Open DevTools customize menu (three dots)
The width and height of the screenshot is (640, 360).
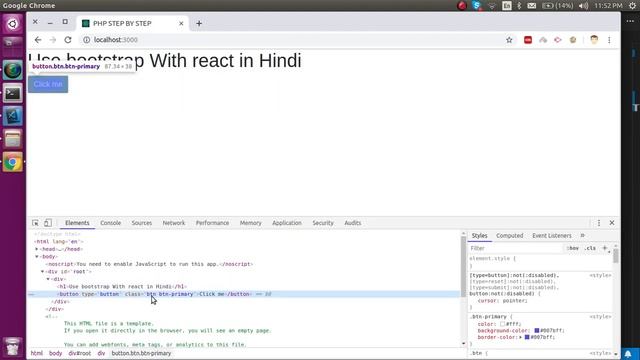pyautogui.click(x=599, y=223)
